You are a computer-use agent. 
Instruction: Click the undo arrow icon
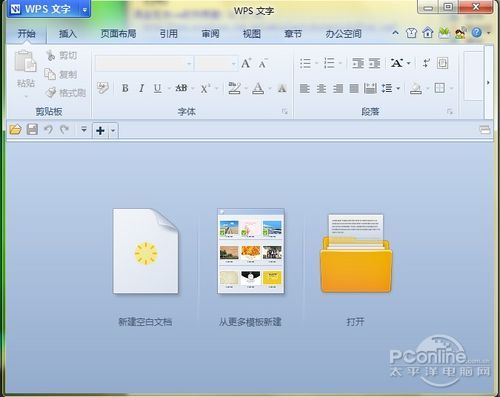point(48,129)
